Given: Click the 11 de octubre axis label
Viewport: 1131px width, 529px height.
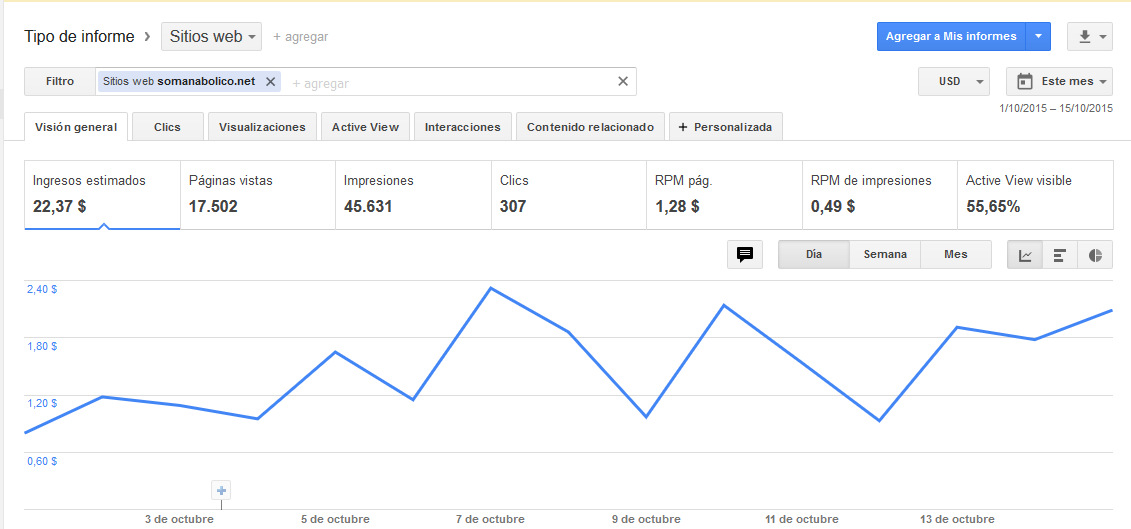Looking at the screenshot, I should (802, 519).
